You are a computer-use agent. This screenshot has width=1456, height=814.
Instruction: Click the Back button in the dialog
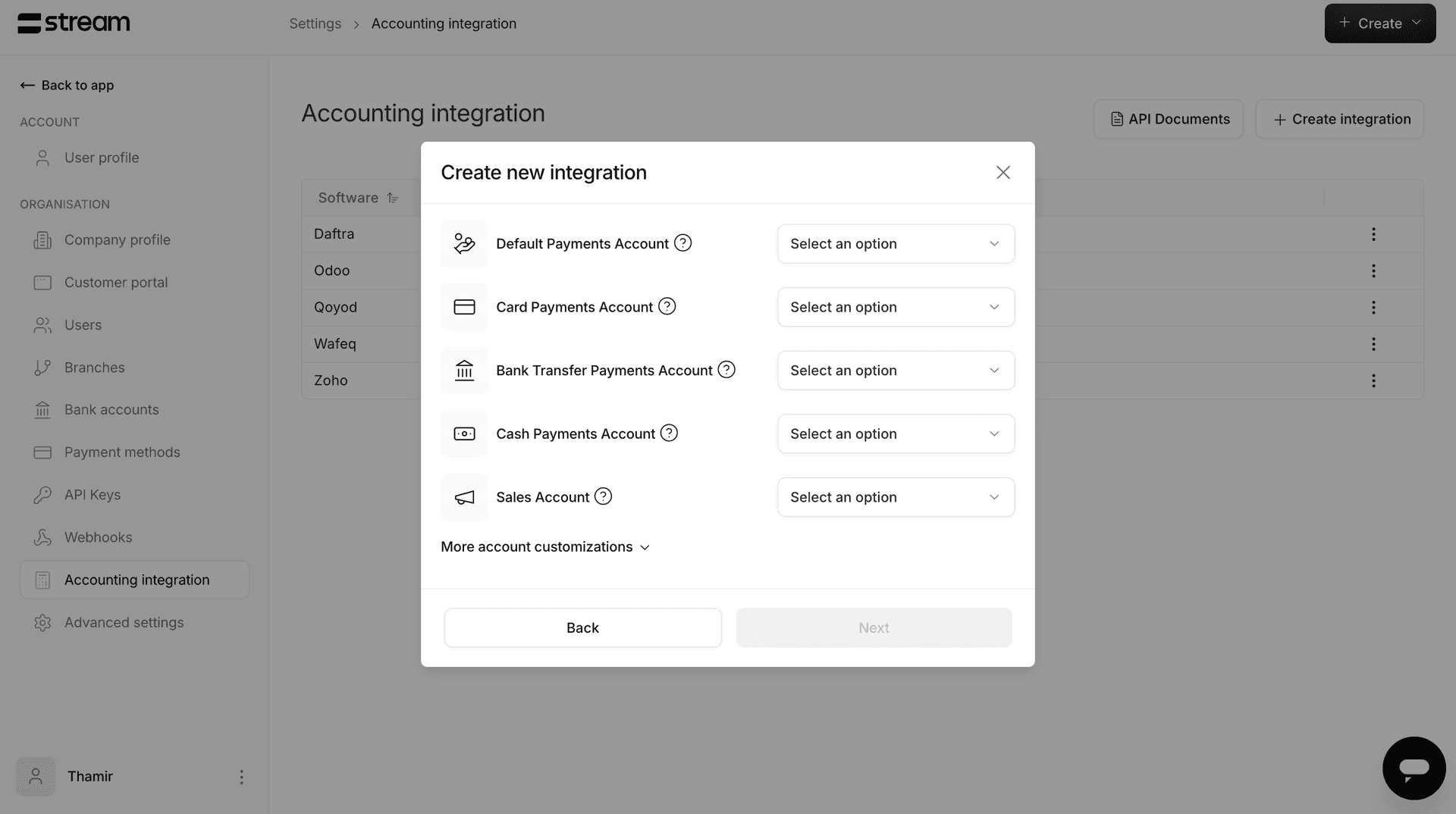582,628
